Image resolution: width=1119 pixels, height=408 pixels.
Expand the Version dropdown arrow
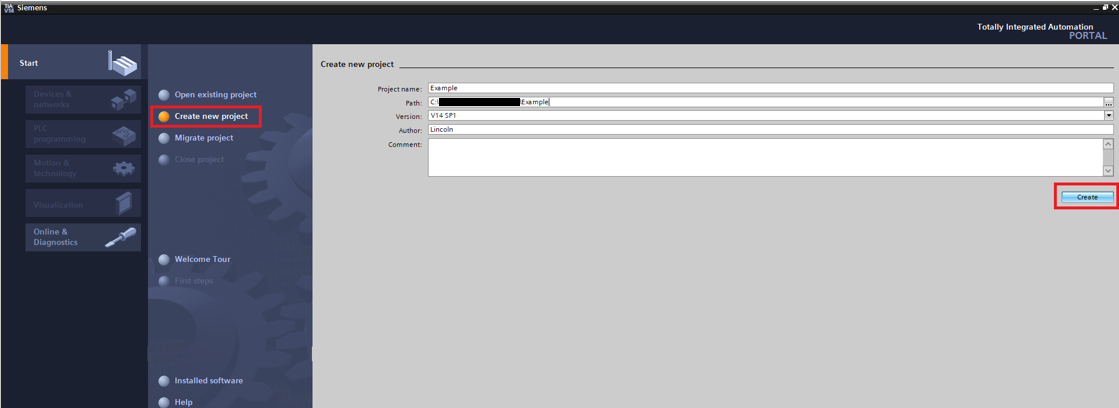[1108, 116]
